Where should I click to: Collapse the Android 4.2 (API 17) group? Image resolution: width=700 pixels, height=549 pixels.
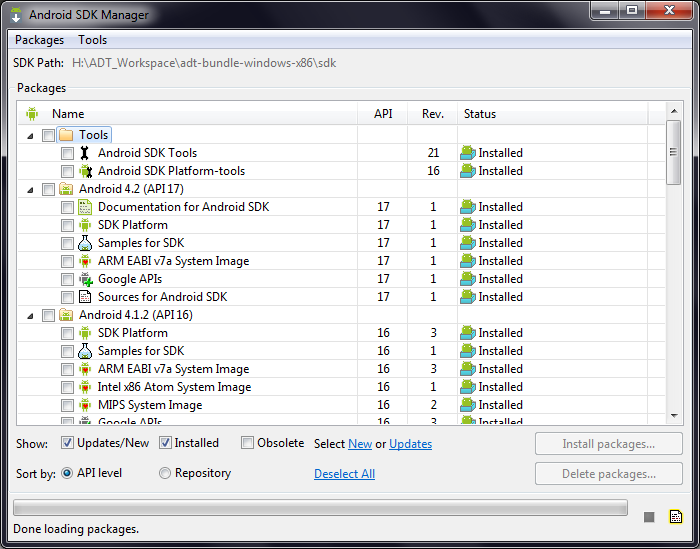[30, 190]
